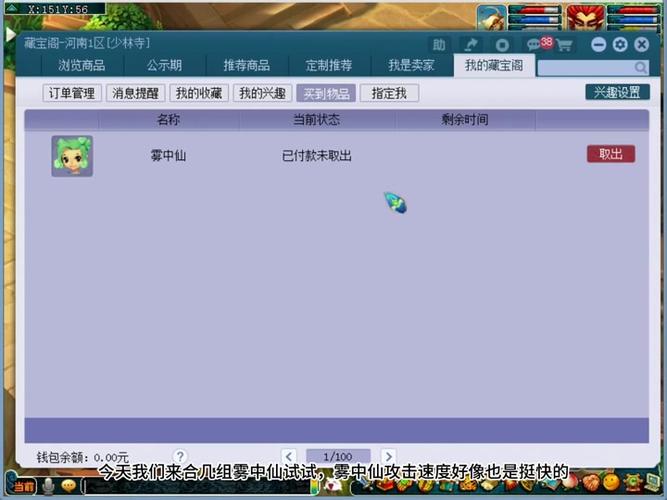Image resolution: width=667 pixels, height=500 pixels.
Task: Click the 剩余时间 column header
Action: tap(465, 120)
